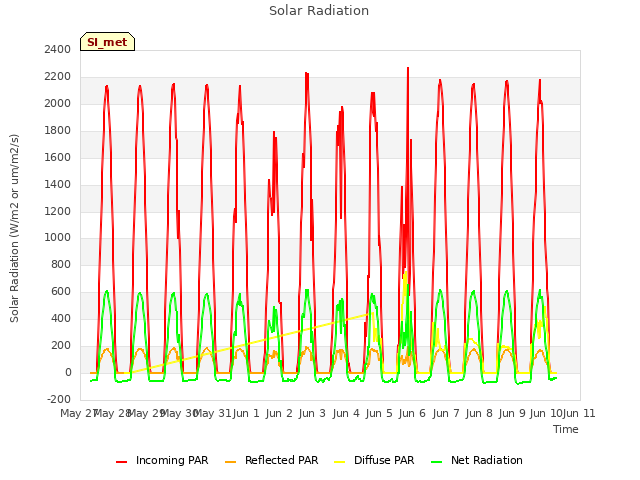The width and height of the screenshot is (640, 480).
Task: Click the 2200 y-axis tick label
Action: pyautogui.click(x=58, y=77)
